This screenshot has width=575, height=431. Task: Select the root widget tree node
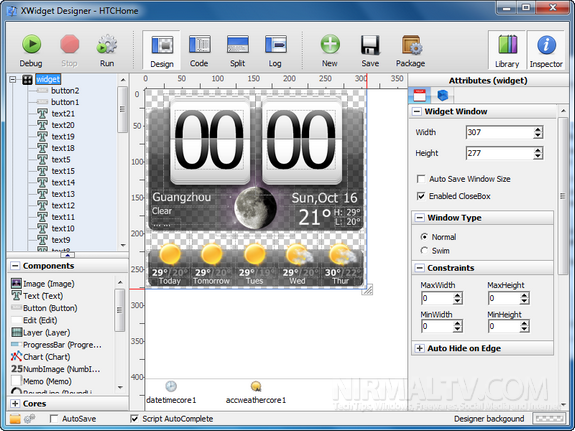(48, 79)
